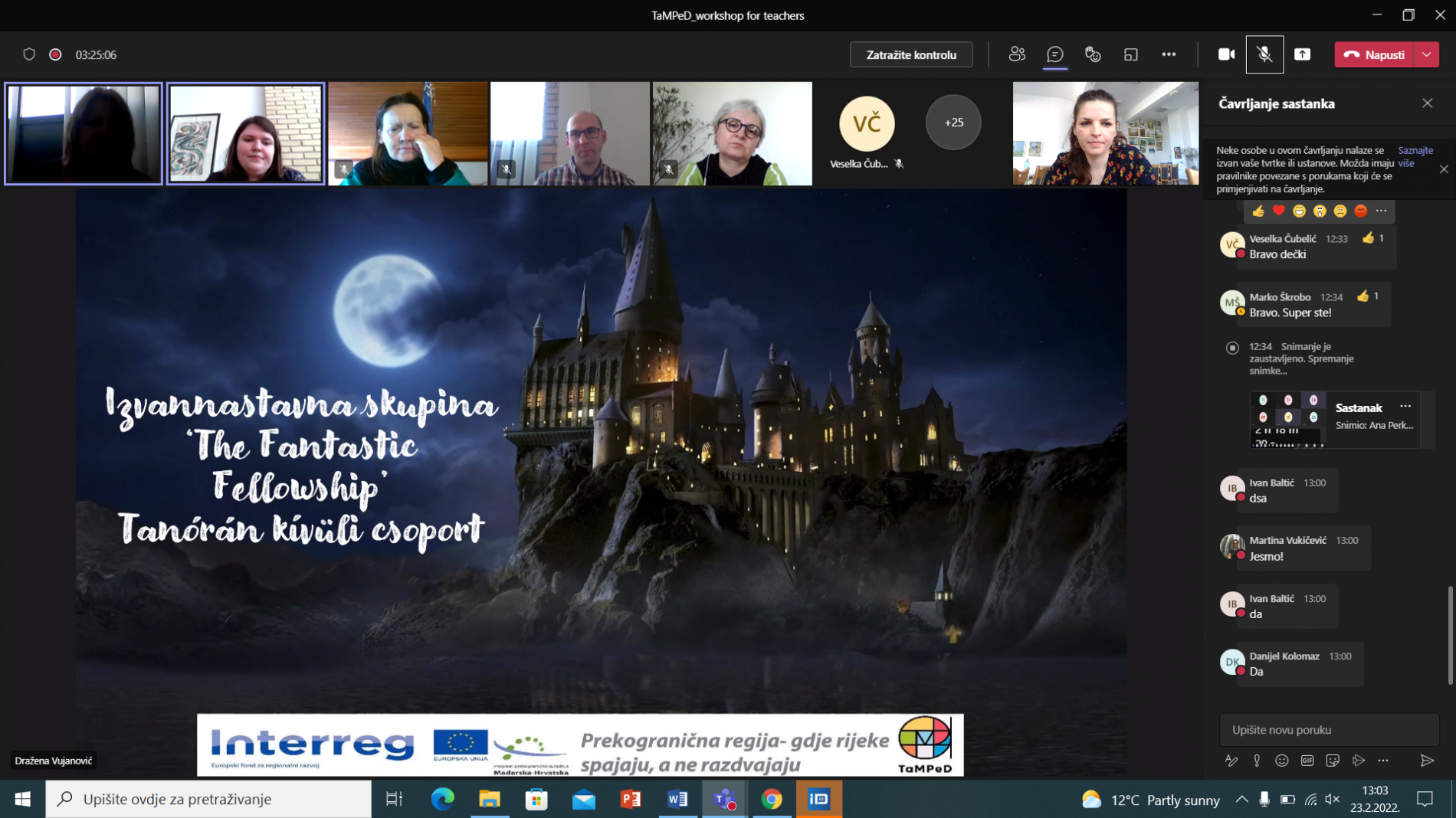The image size is (1456, 818).
Task: Open PowerPoint from taskbar
Action: click(x=631, y=800)
